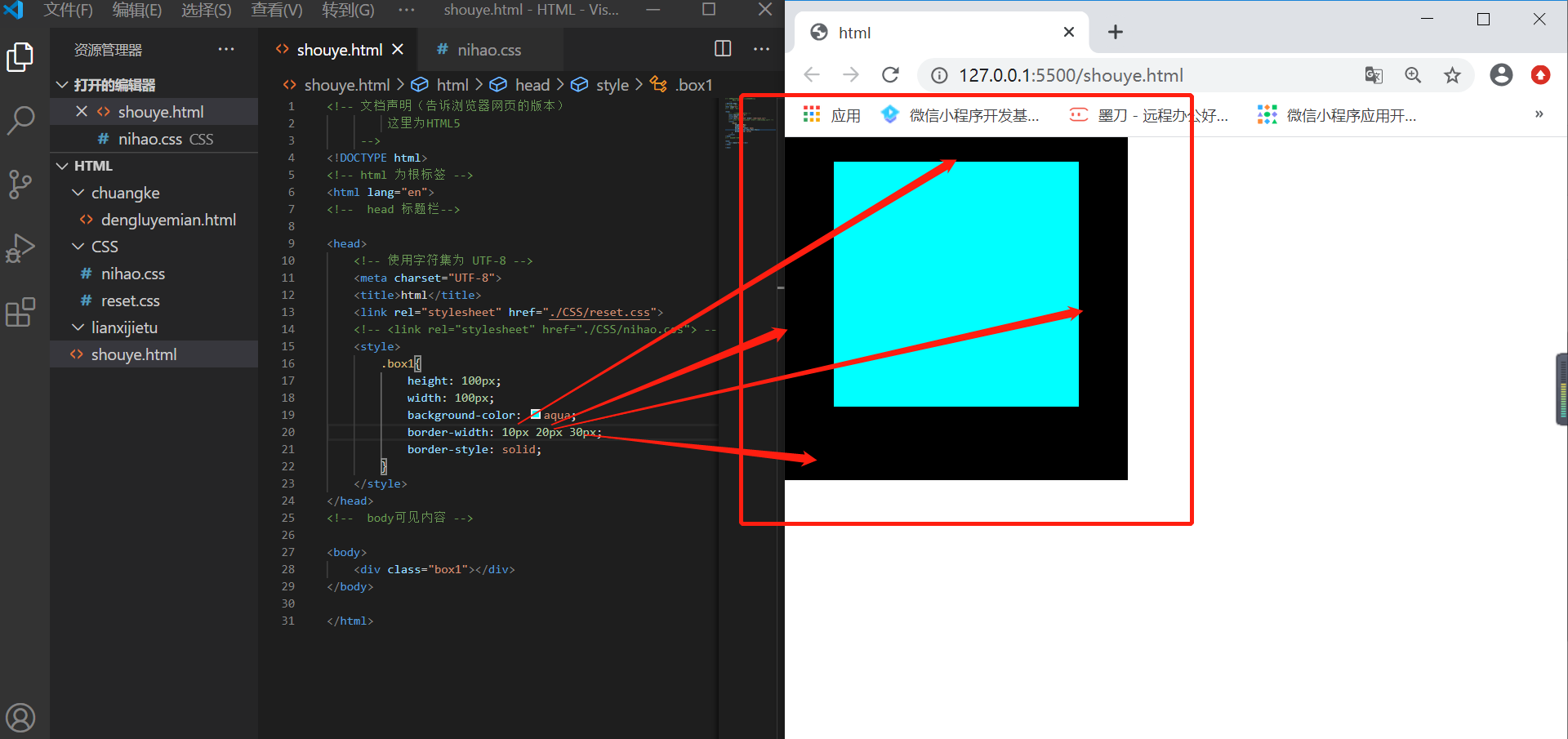This screenshot has height=739, width=1568.
Task: Open editor more actions ellipsis
Action: [761, 49]
